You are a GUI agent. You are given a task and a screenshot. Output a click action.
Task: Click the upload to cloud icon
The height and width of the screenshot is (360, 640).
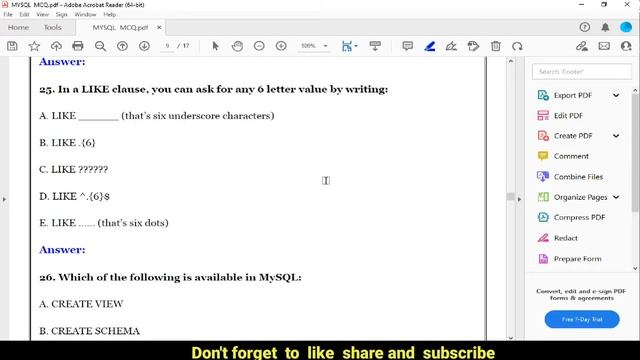[x=56, y=46]
